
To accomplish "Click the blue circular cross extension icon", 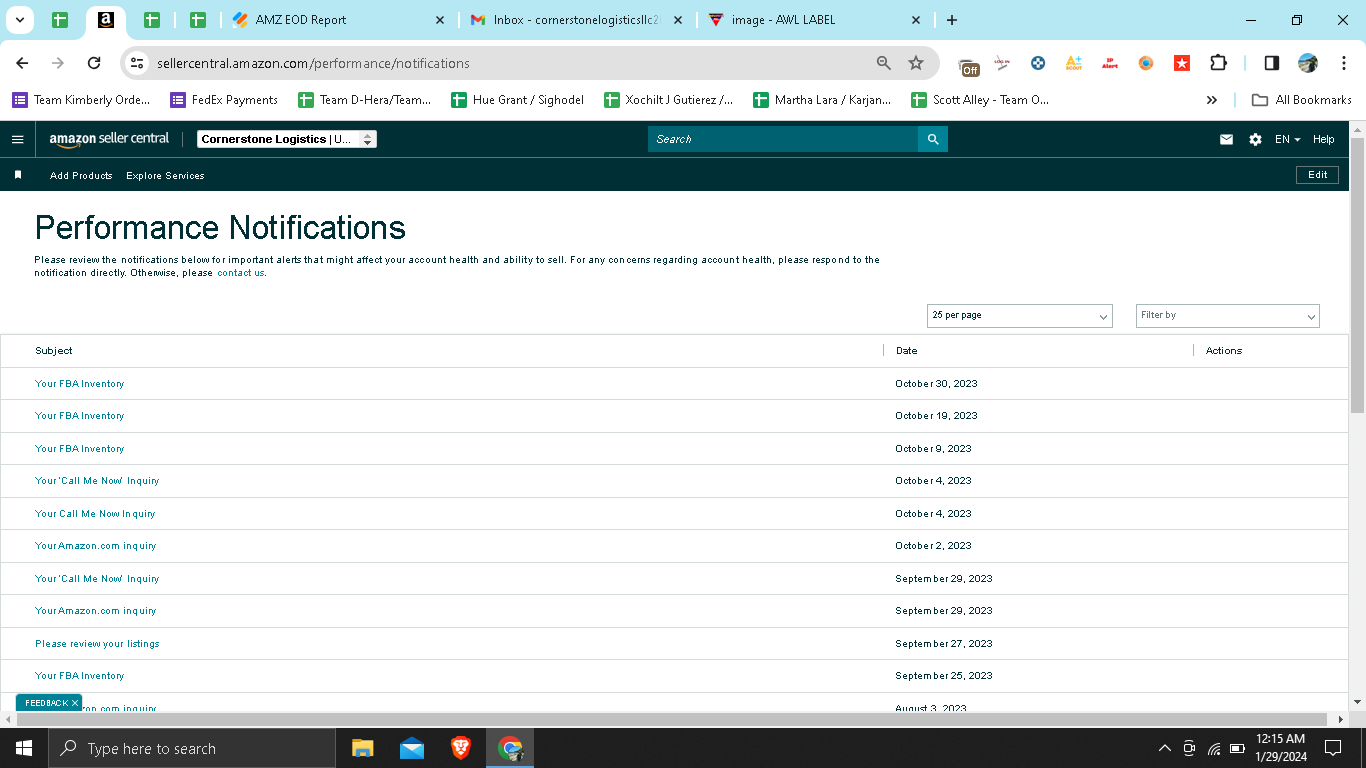I will [1038, 63].
